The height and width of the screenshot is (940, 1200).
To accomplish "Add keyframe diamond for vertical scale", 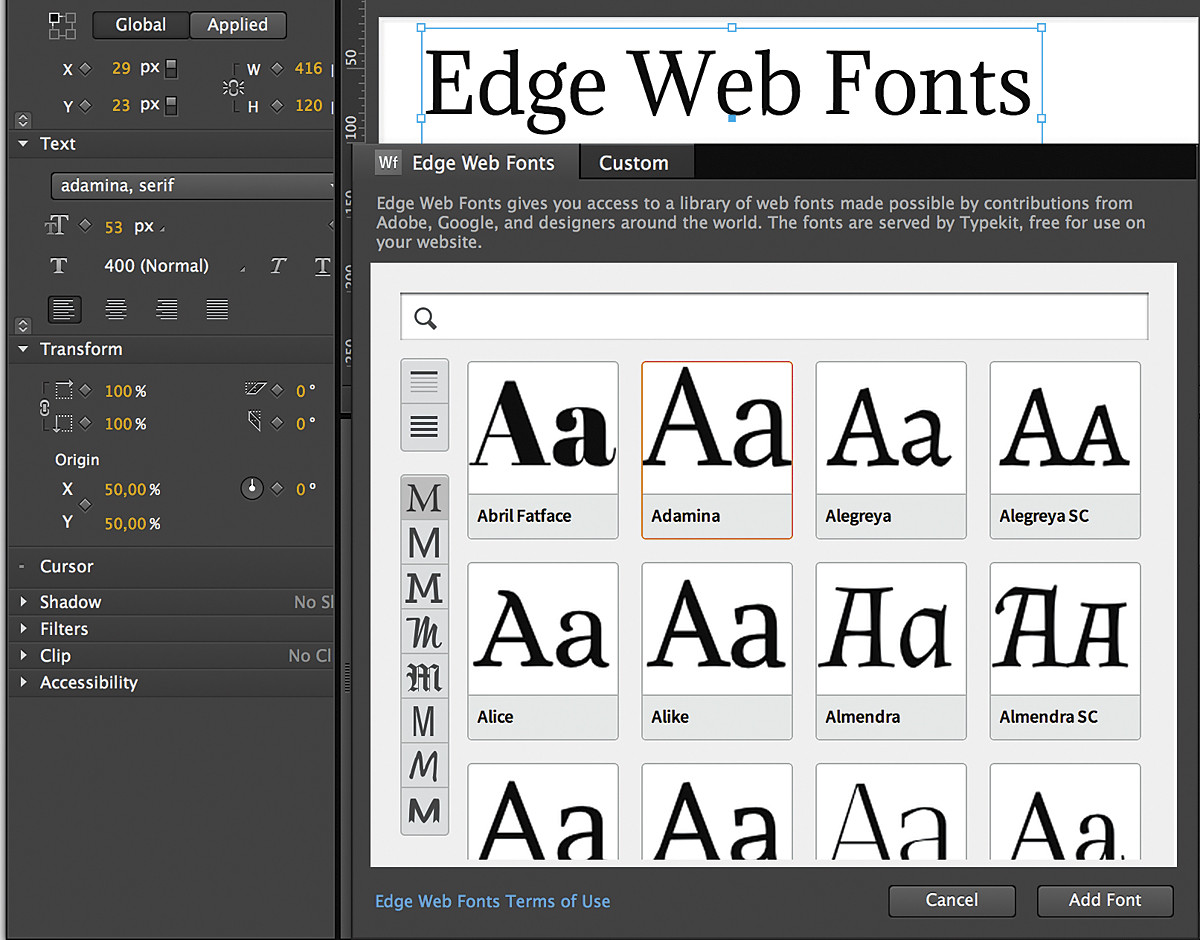I will click(x=86, y=424).
